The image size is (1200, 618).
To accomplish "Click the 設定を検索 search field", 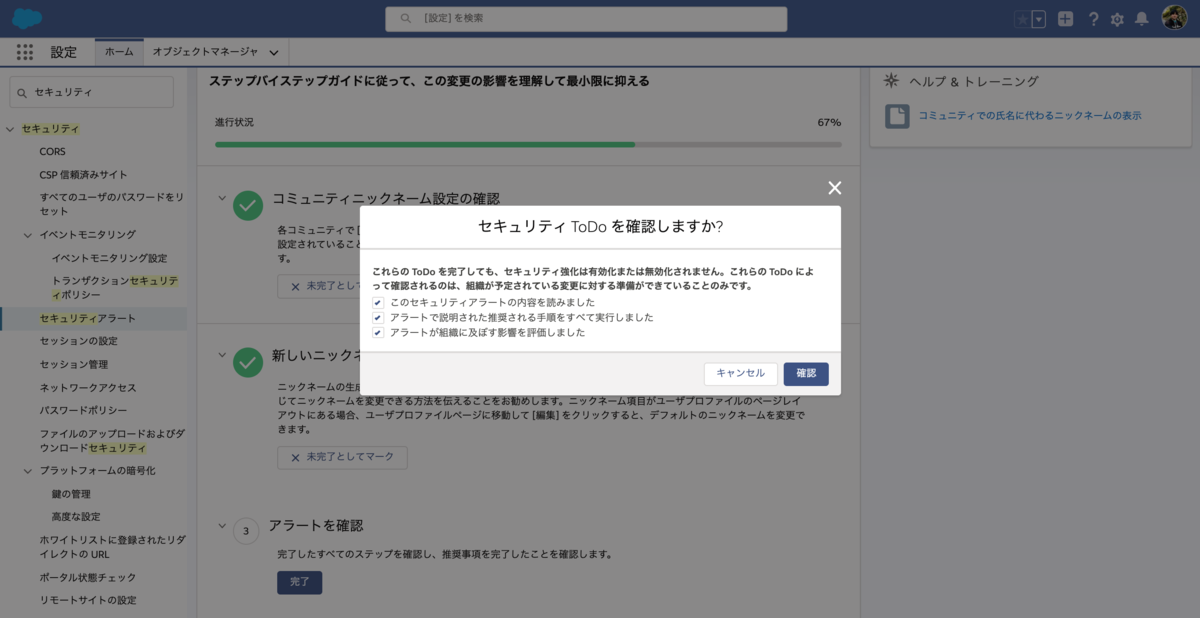I will tap(585, 17).
